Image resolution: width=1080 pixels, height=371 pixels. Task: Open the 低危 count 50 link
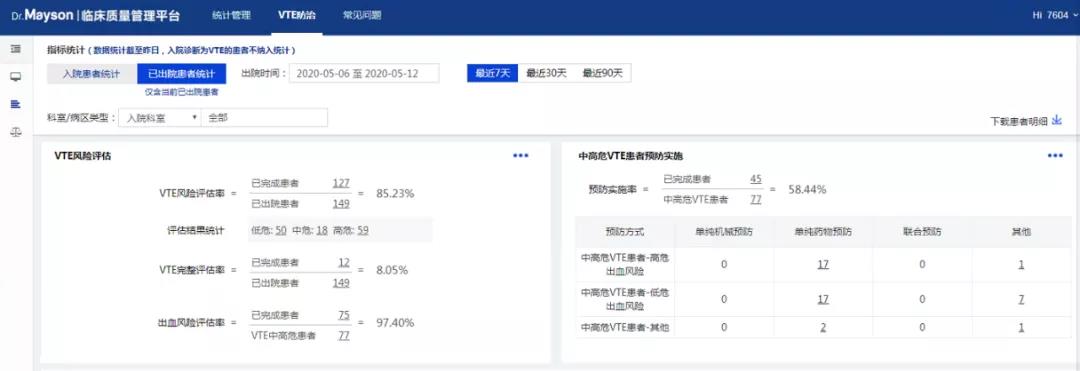coord(281,231)
